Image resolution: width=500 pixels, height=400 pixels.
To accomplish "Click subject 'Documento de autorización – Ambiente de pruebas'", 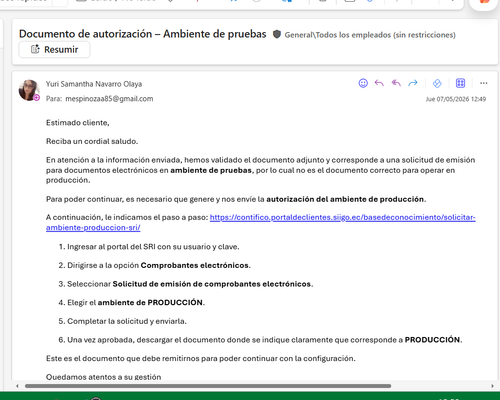I will coord(143,34).
